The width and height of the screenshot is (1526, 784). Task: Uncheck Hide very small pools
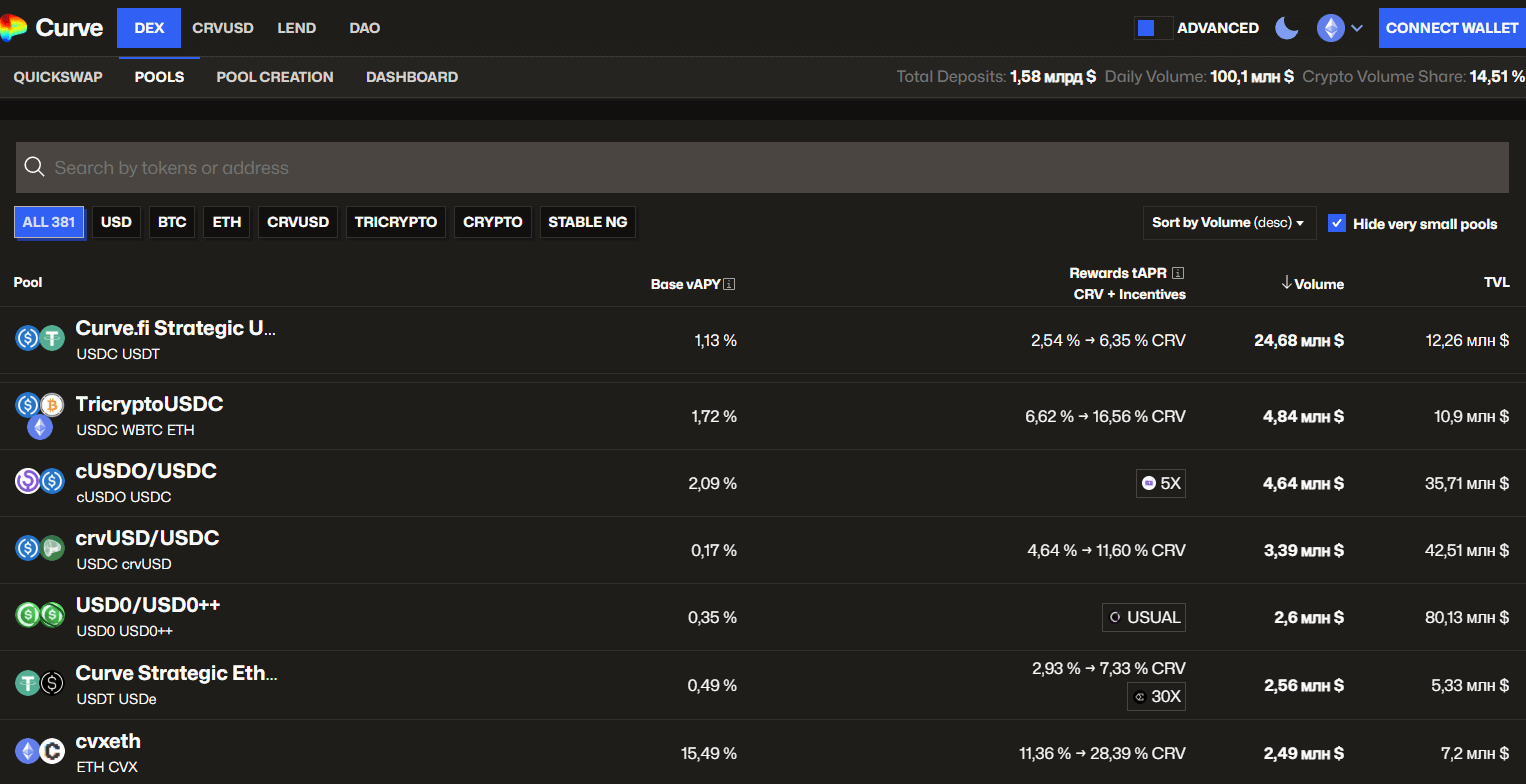[x=1336, y=223]
